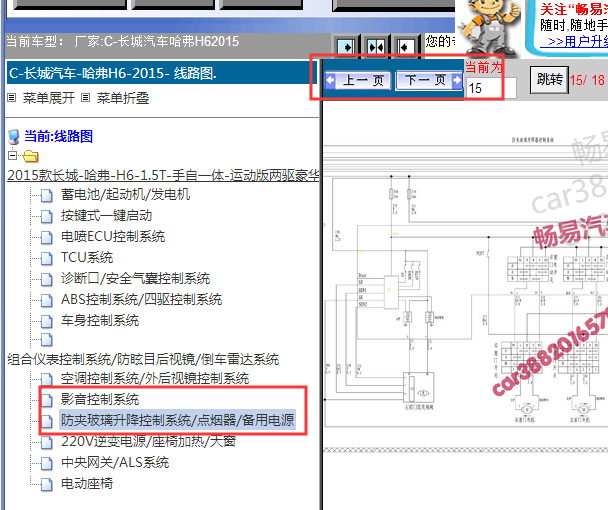Screen dimensions: 608x510
Task: Click page icon beside 防夹玻璃升降控制系统
Action: [x=47, y=420]
